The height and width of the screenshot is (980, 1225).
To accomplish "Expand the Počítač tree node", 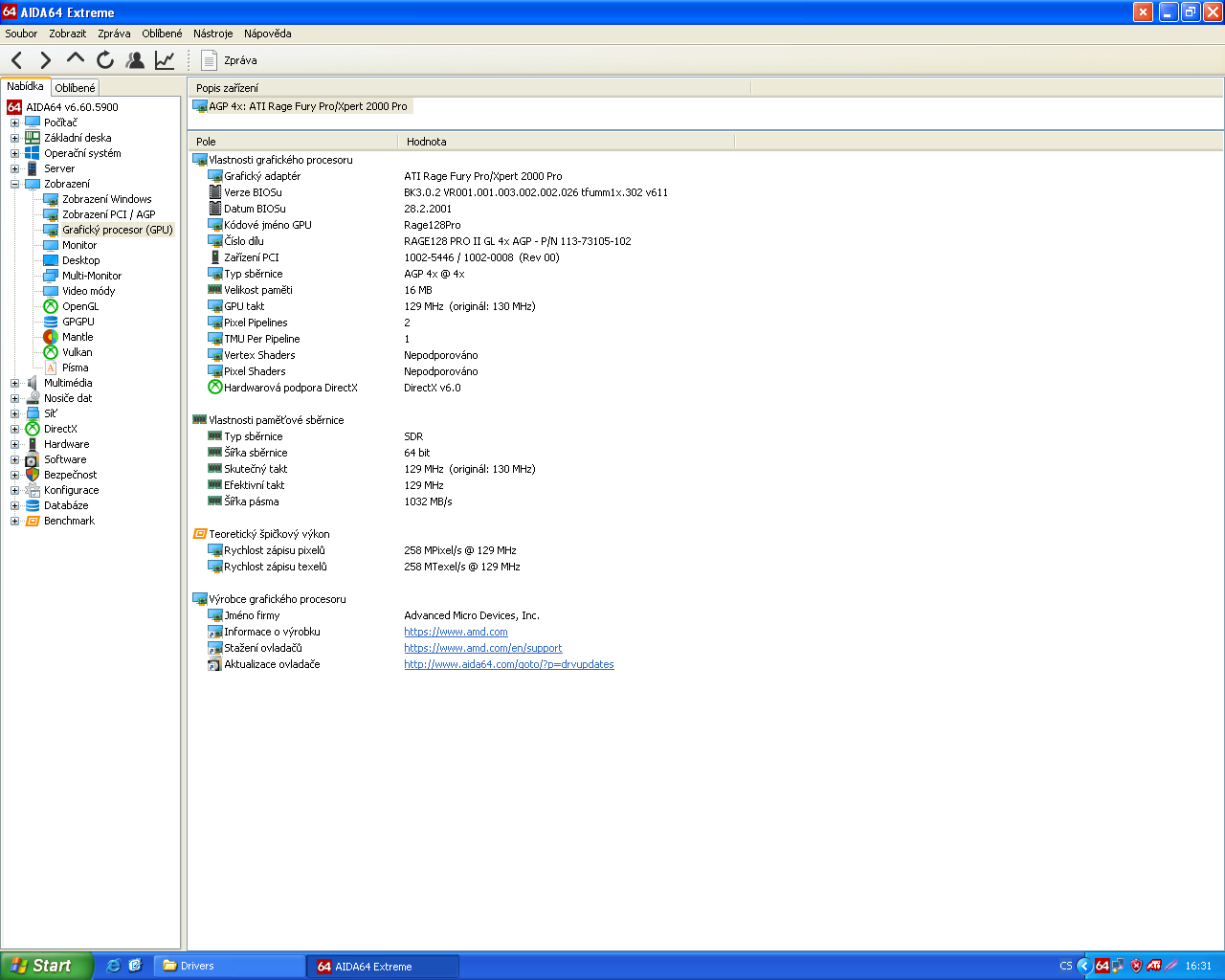I will [x=14, y=122].
